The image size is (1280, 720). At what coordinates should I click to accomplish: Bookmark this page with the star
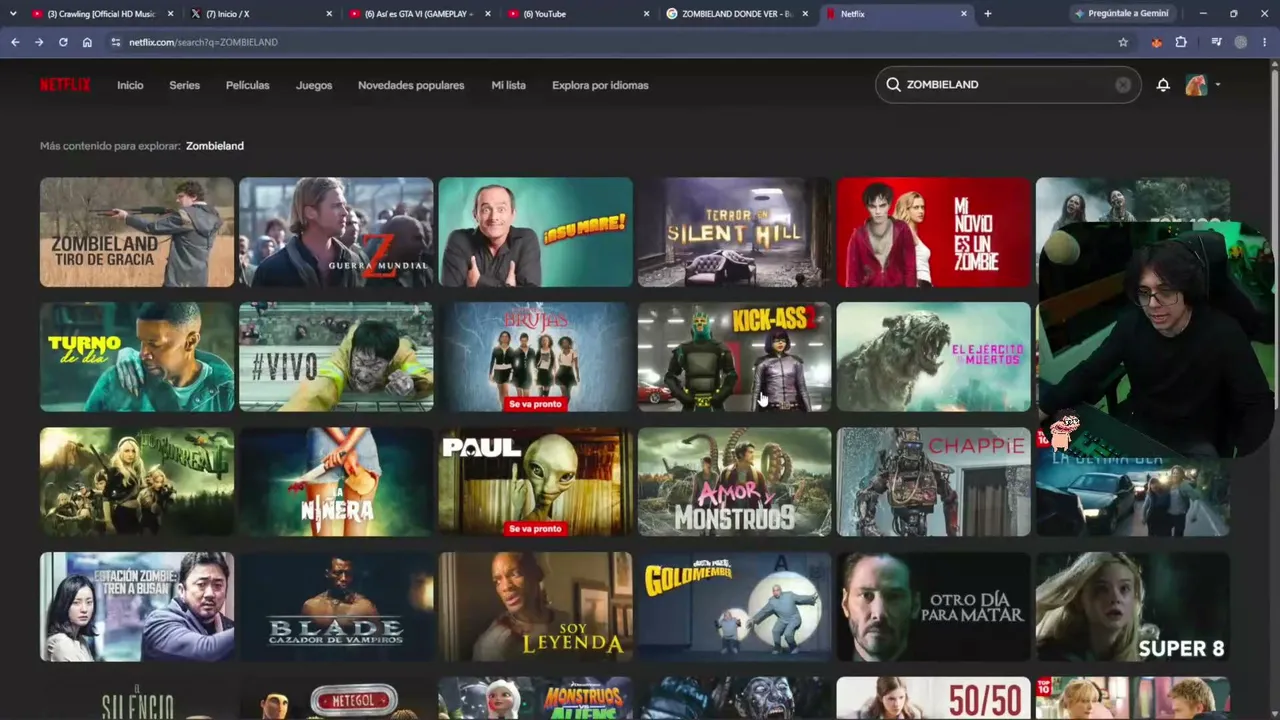point(1123,42)
